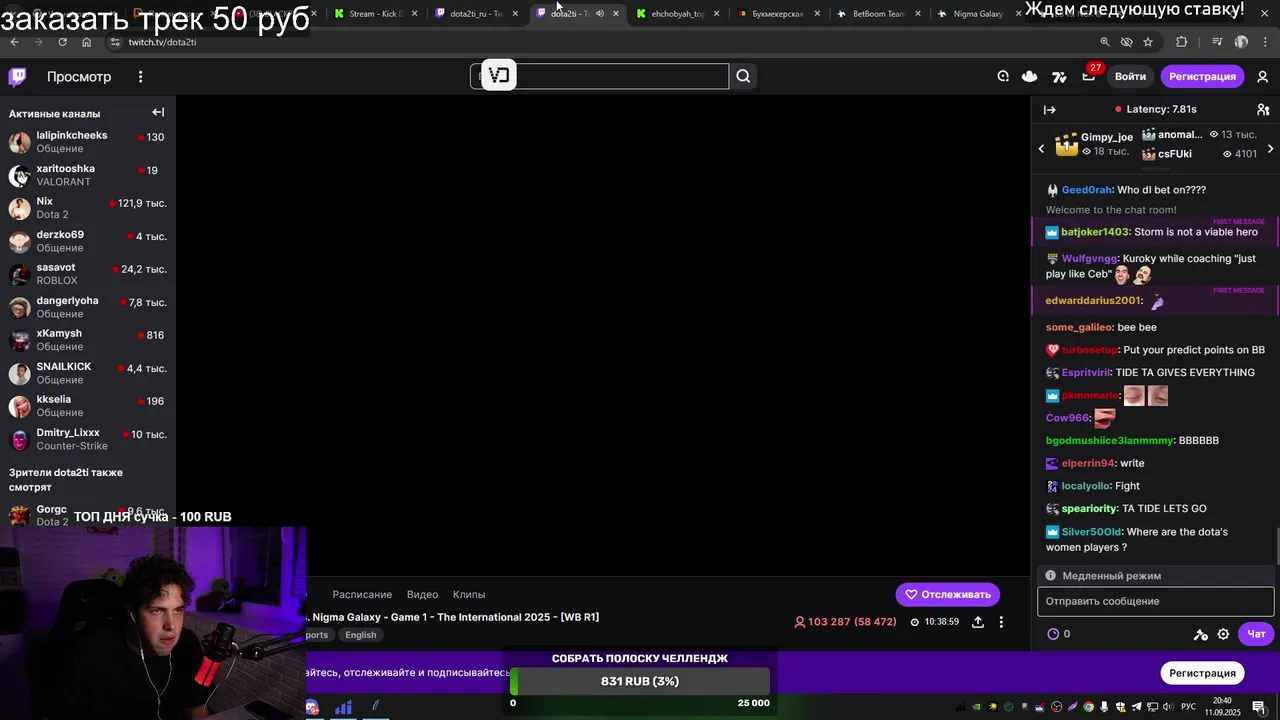Open chat moderation tools sword icon
The height and width of the screenshot is (720, 1280).
[1201, 634]
